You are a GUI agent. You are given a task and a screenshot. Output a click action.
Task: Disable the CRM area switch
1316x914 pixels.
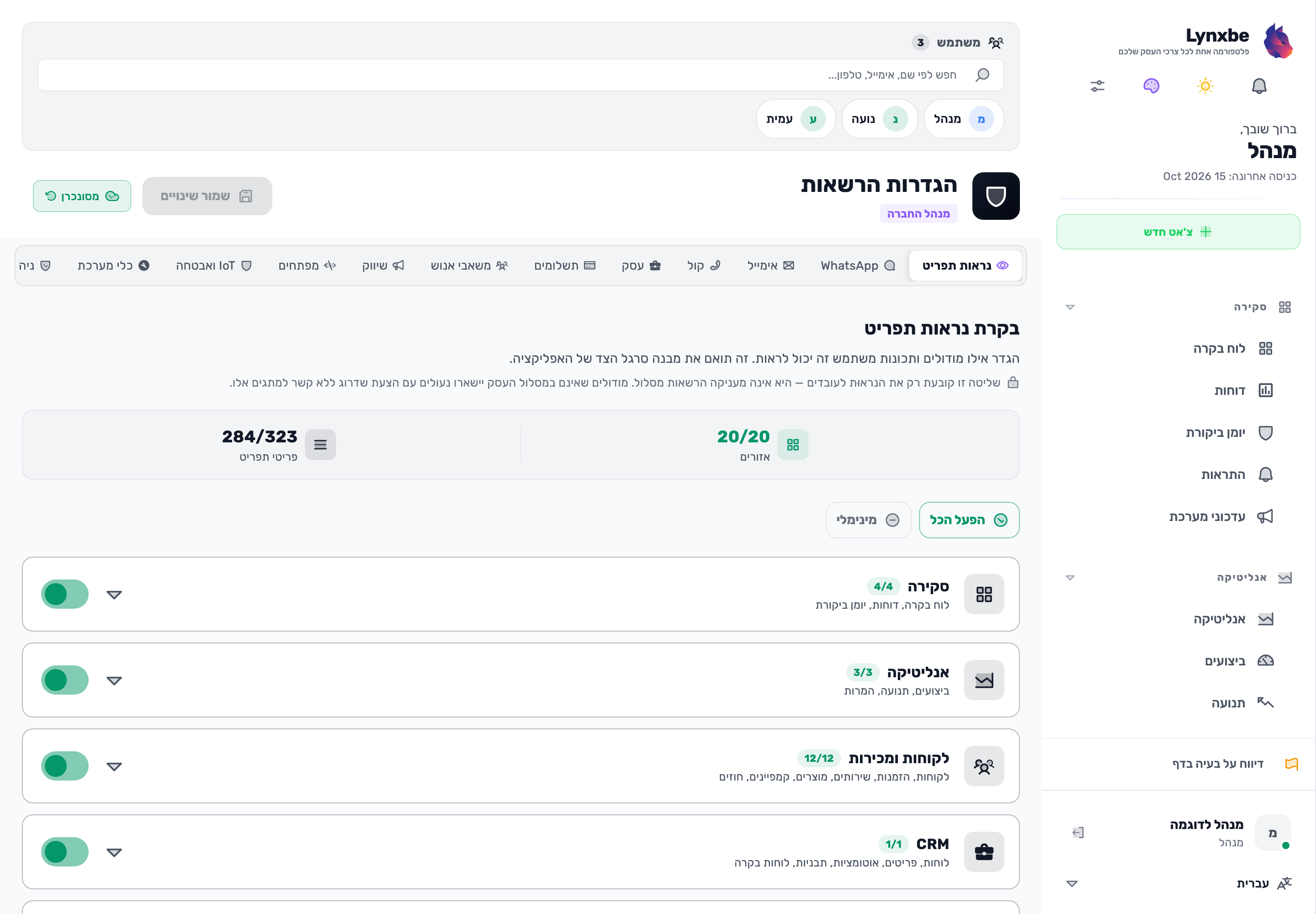coord(65,851)
